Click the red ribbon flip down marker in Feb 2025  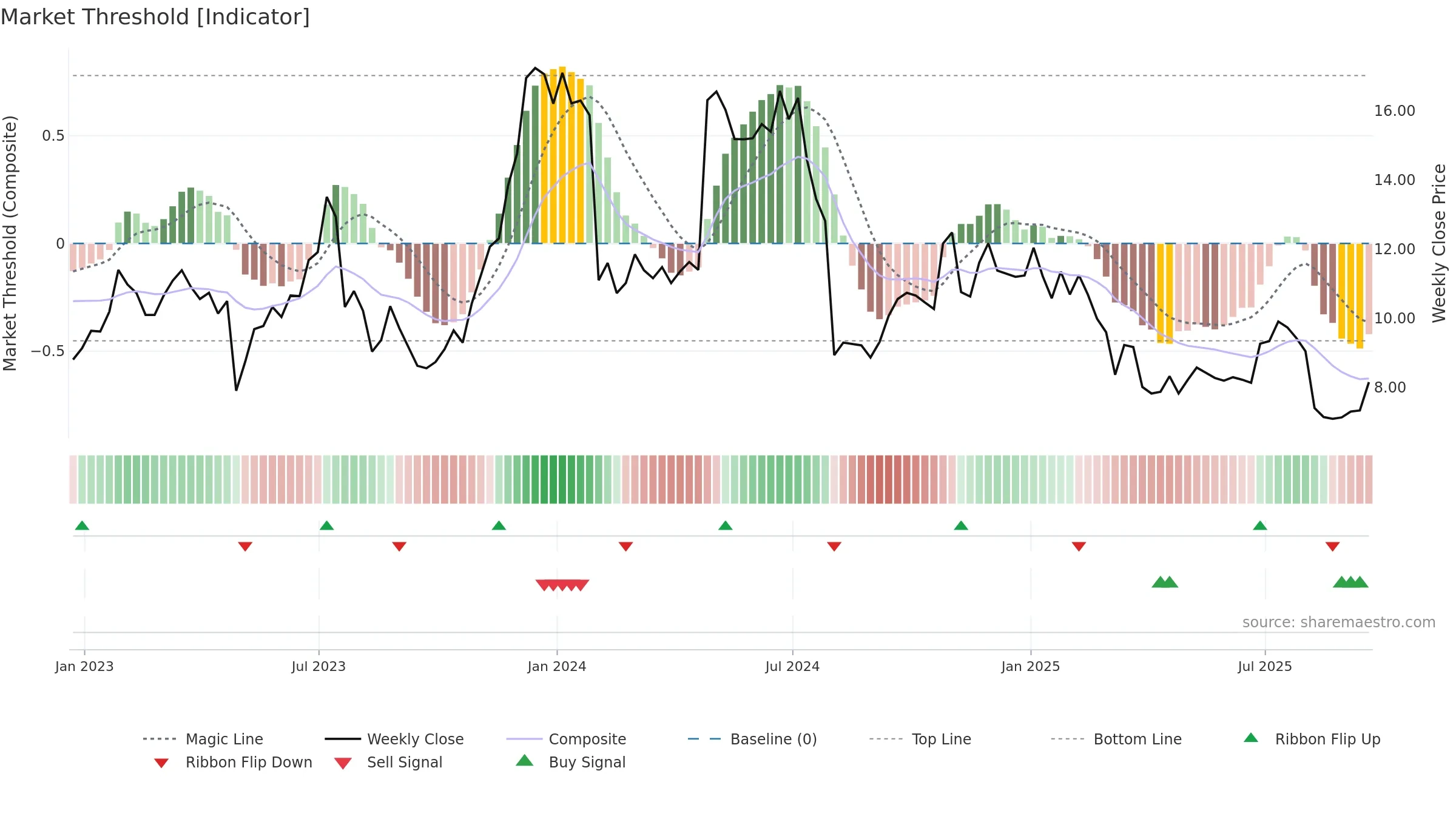1079,546
